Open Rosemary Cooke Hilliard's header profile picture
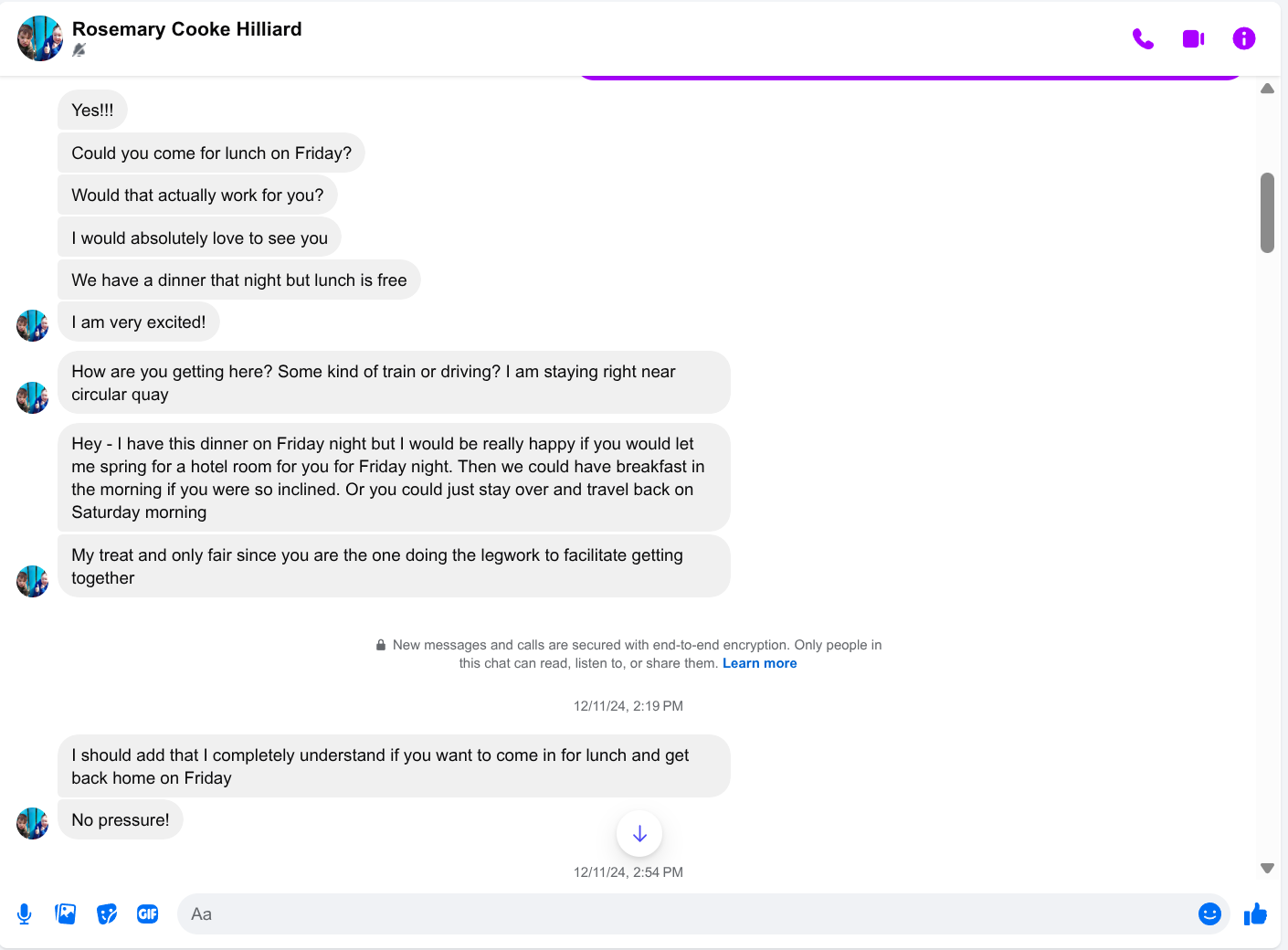This screenshot has width=1288, height=950. coord(40,38)
